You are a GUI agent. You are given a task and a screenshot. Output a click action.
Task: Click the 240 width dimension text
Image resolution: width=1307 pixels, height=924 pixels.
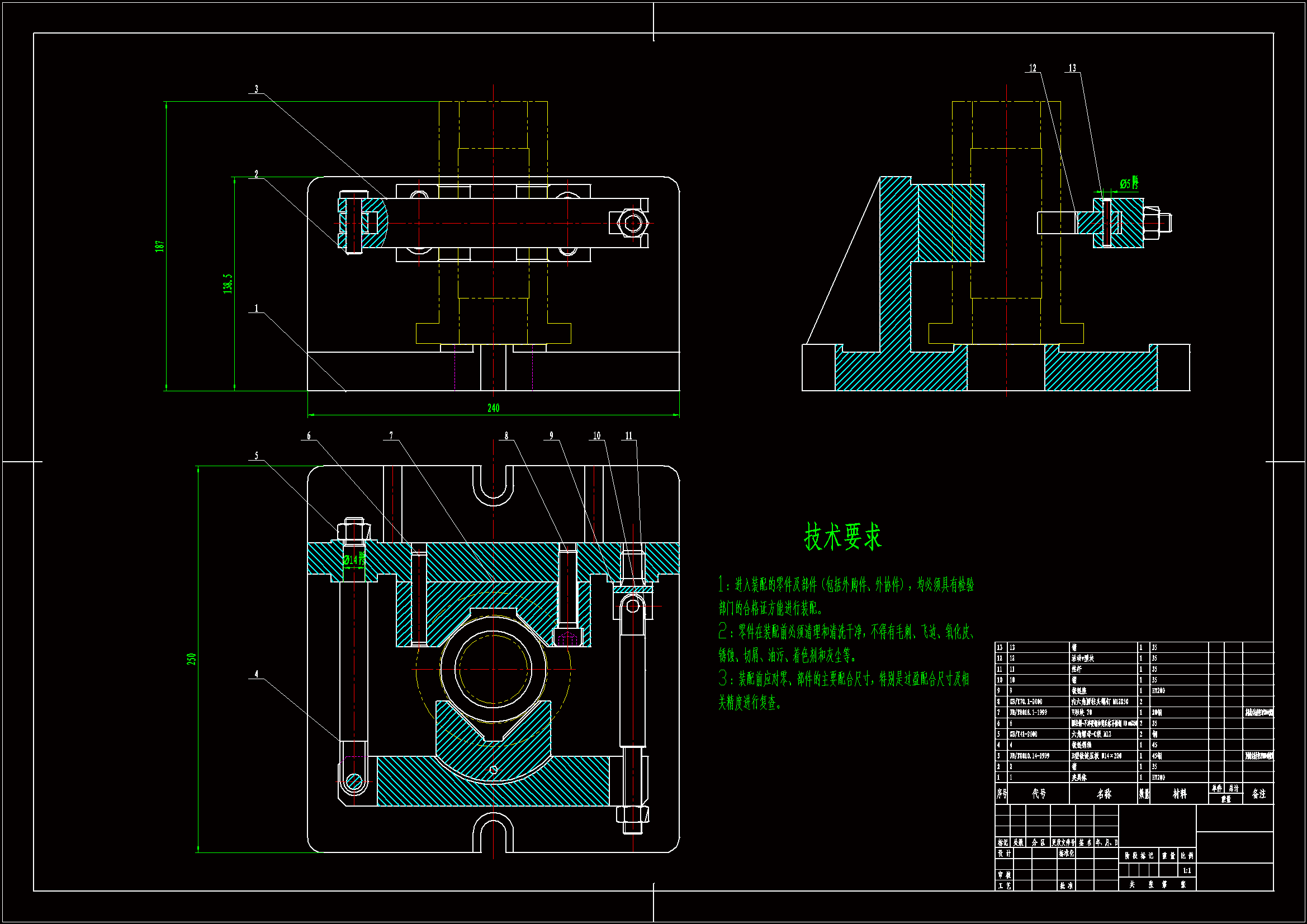[x=493, y=407]
